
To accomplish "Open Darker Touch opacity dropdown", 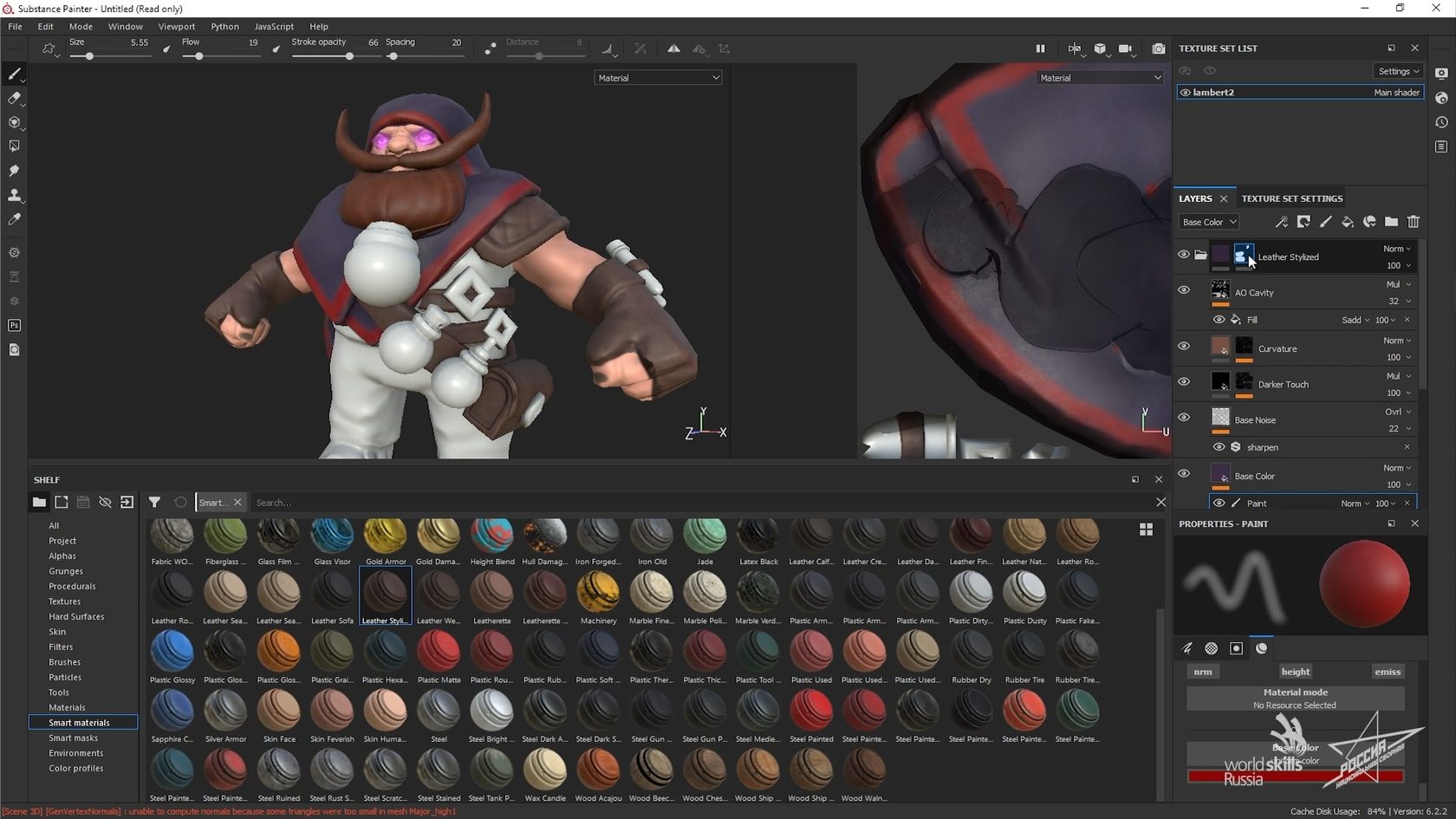I will coord(1398,393).
